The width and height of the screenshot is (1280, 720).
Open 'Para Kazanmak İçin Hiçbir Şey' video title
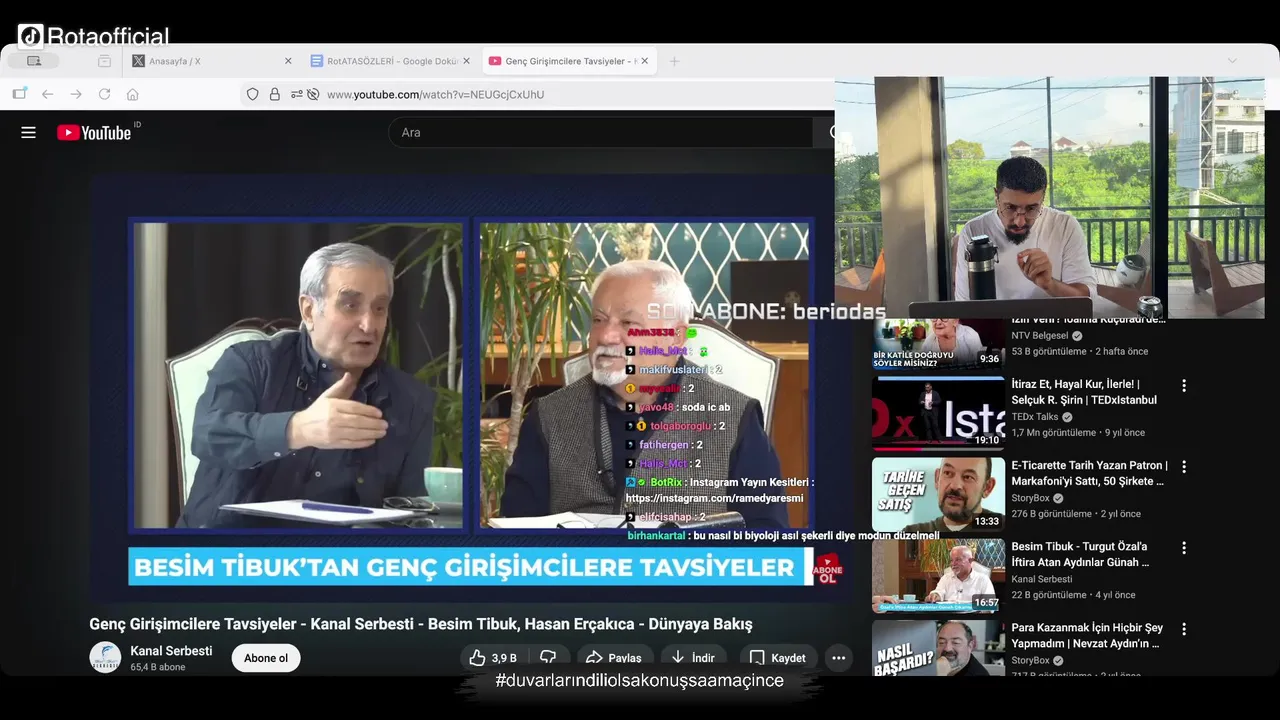pyautogui.click(x=1087, y=635)
